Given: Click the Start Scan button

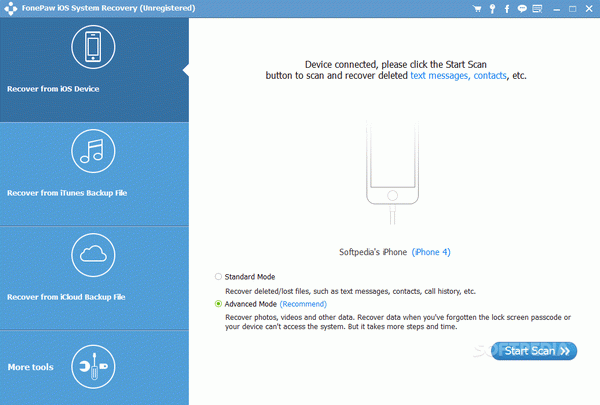Looking at the screenshot, I should coord(534,351).
